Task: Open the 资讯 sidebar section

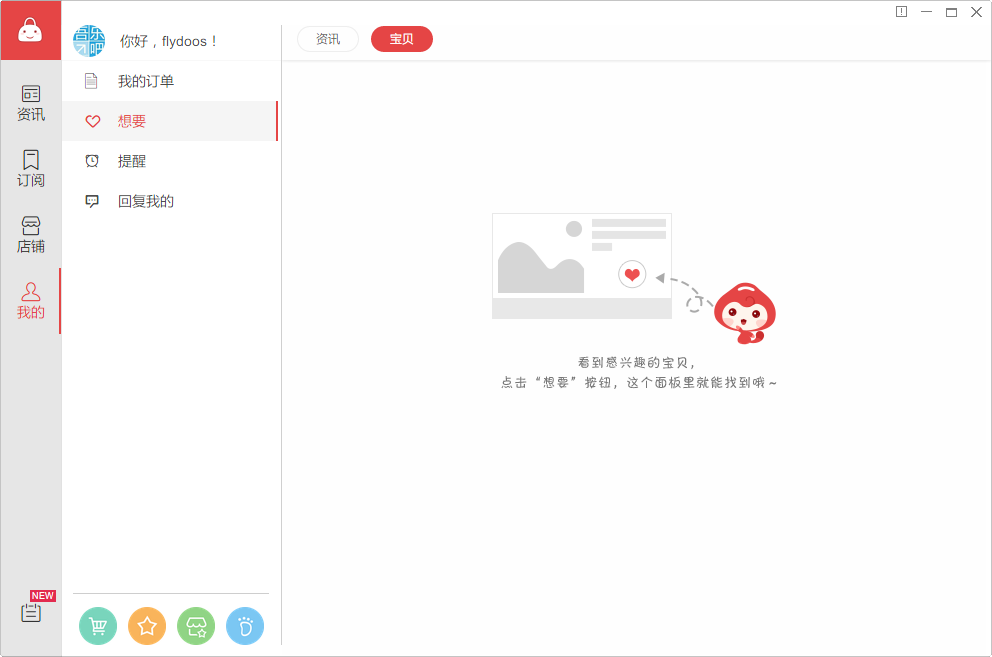Action: tap(30, 103)
